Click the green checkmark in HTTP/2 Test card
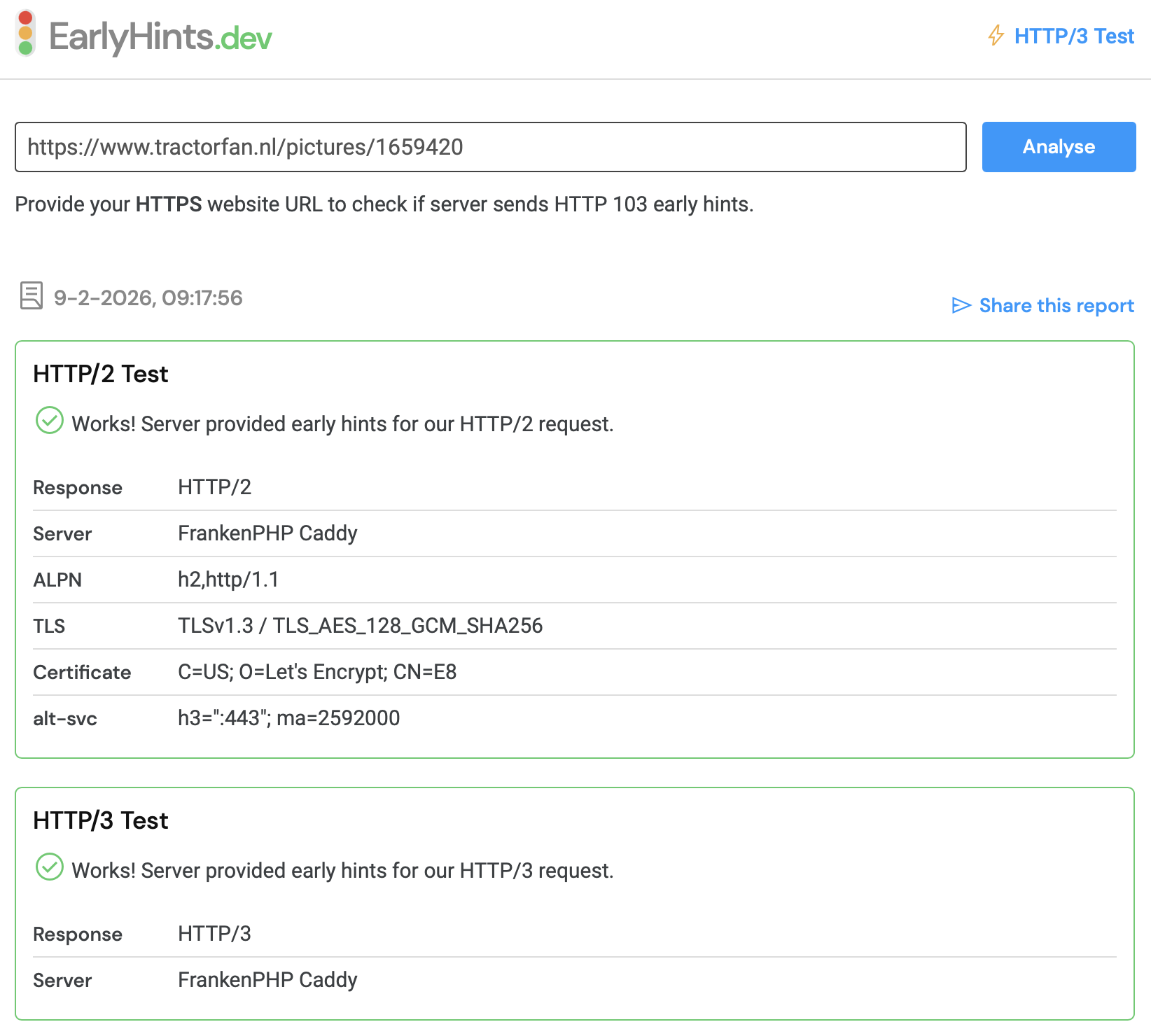The height and width of the screenshot is (1036, 1151). [x=50, y=421]
